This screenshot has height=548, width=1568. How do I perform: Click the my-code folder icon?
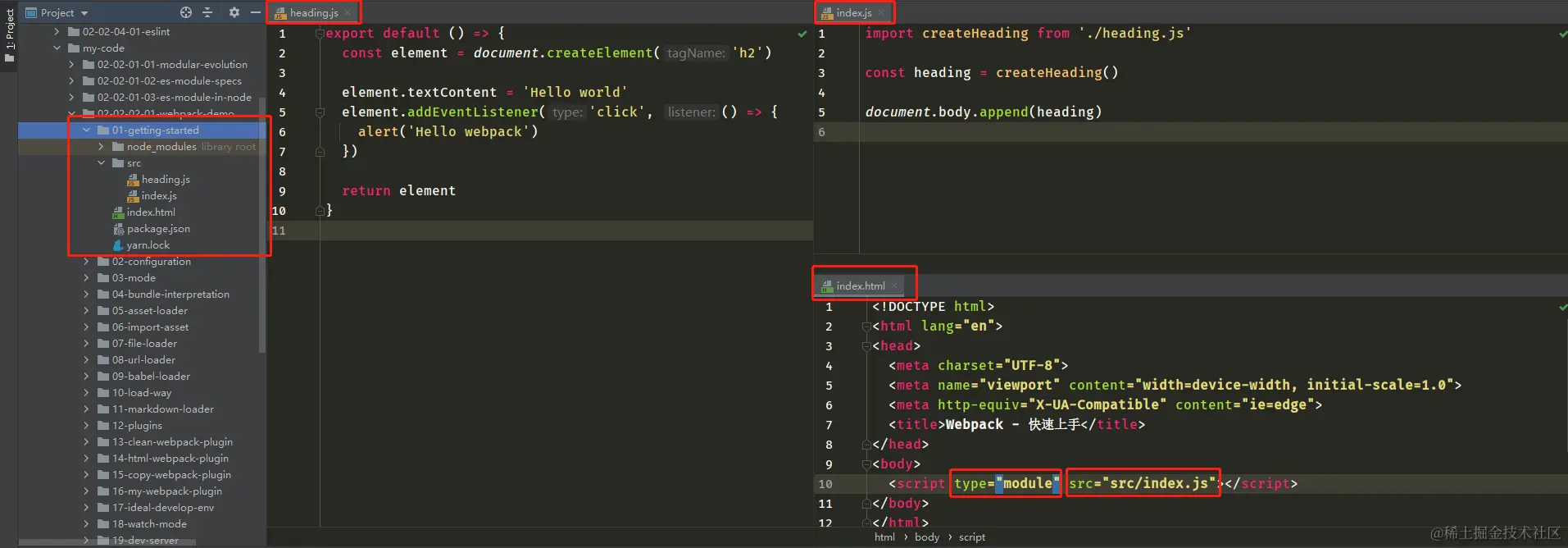74,48
